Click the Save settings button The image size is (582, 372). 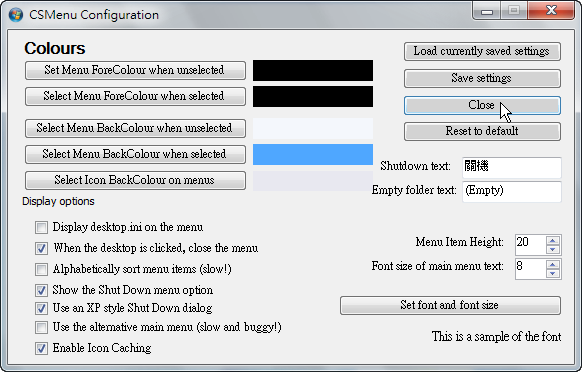[482, 78]
